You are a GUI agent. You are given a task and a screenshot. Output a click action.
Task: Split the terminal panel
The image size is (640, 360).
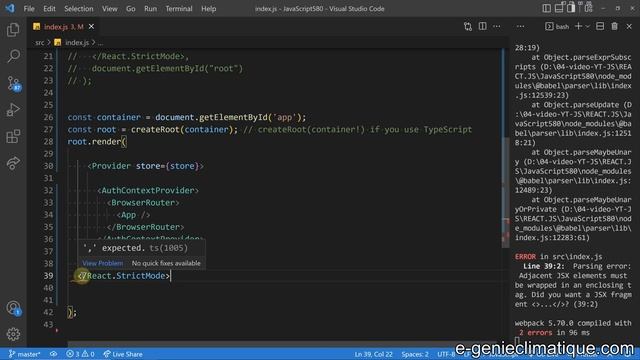click(x=600, y=27)
